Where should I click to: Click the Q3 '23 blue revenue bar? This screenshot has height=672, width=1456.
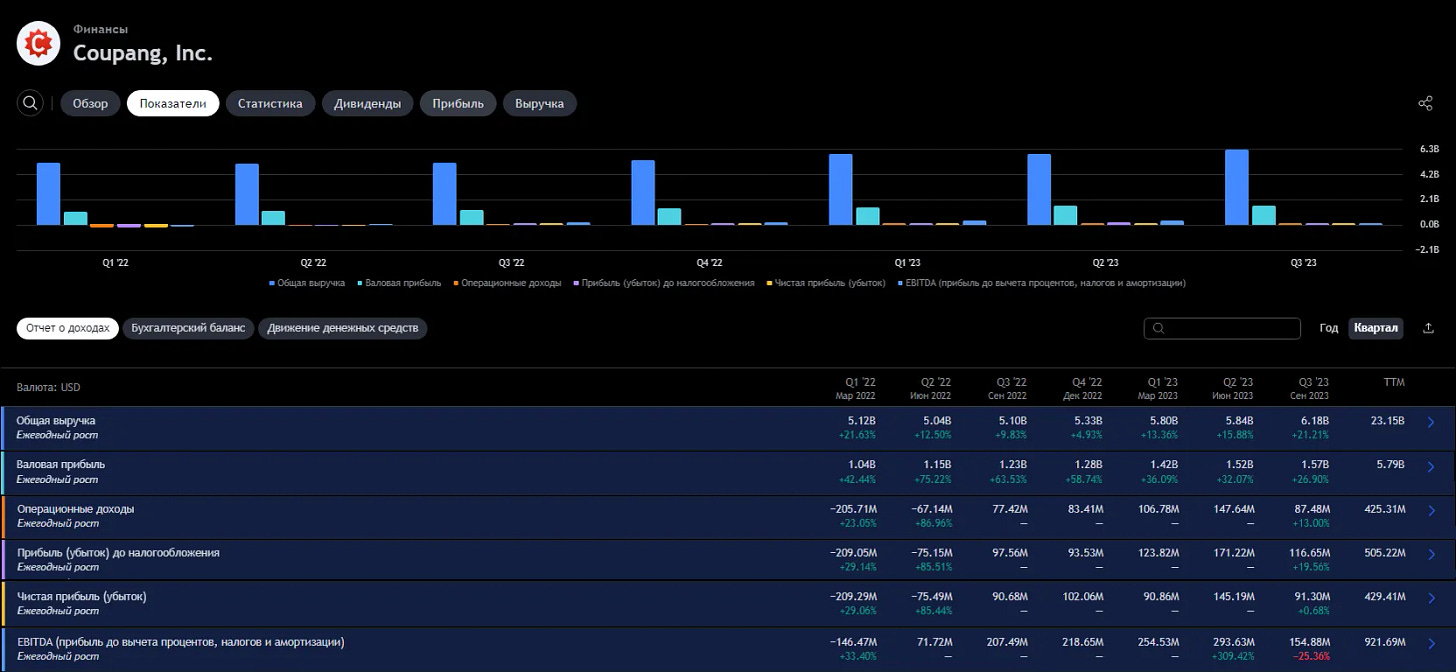(1237, 188)
